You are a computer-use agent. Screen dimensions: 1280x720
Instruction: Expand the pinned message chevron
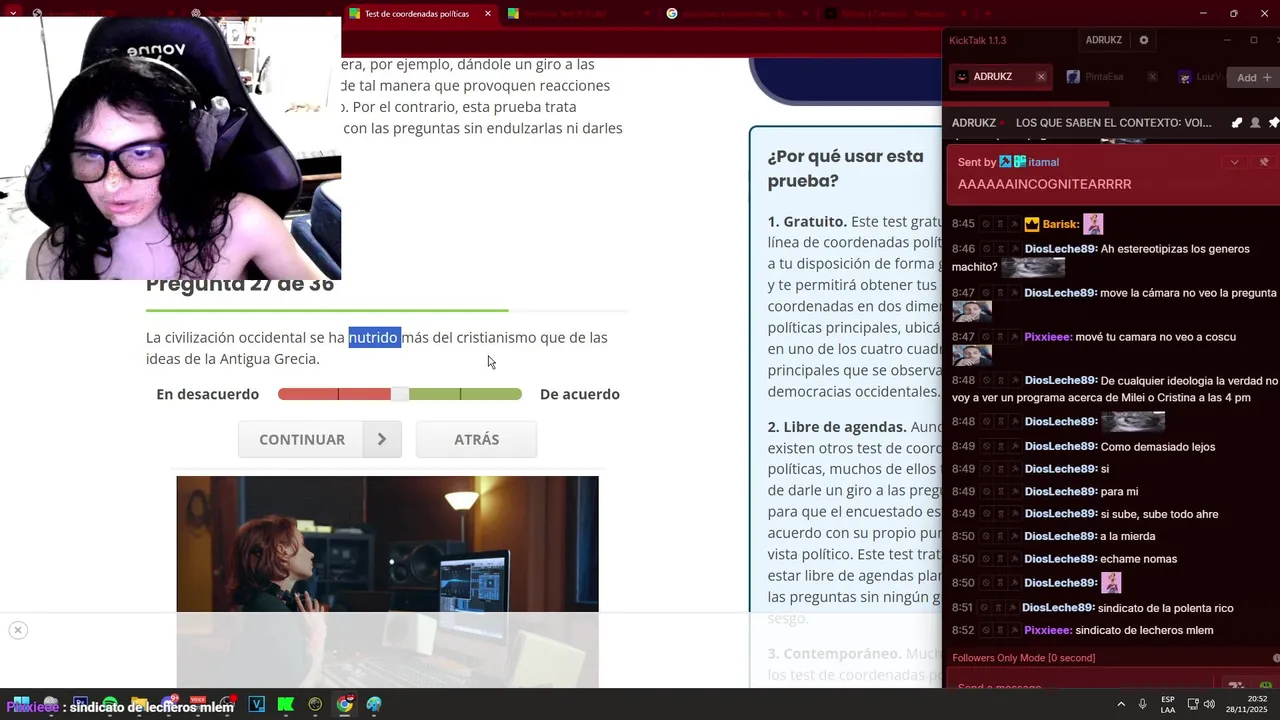[1234, 162]
